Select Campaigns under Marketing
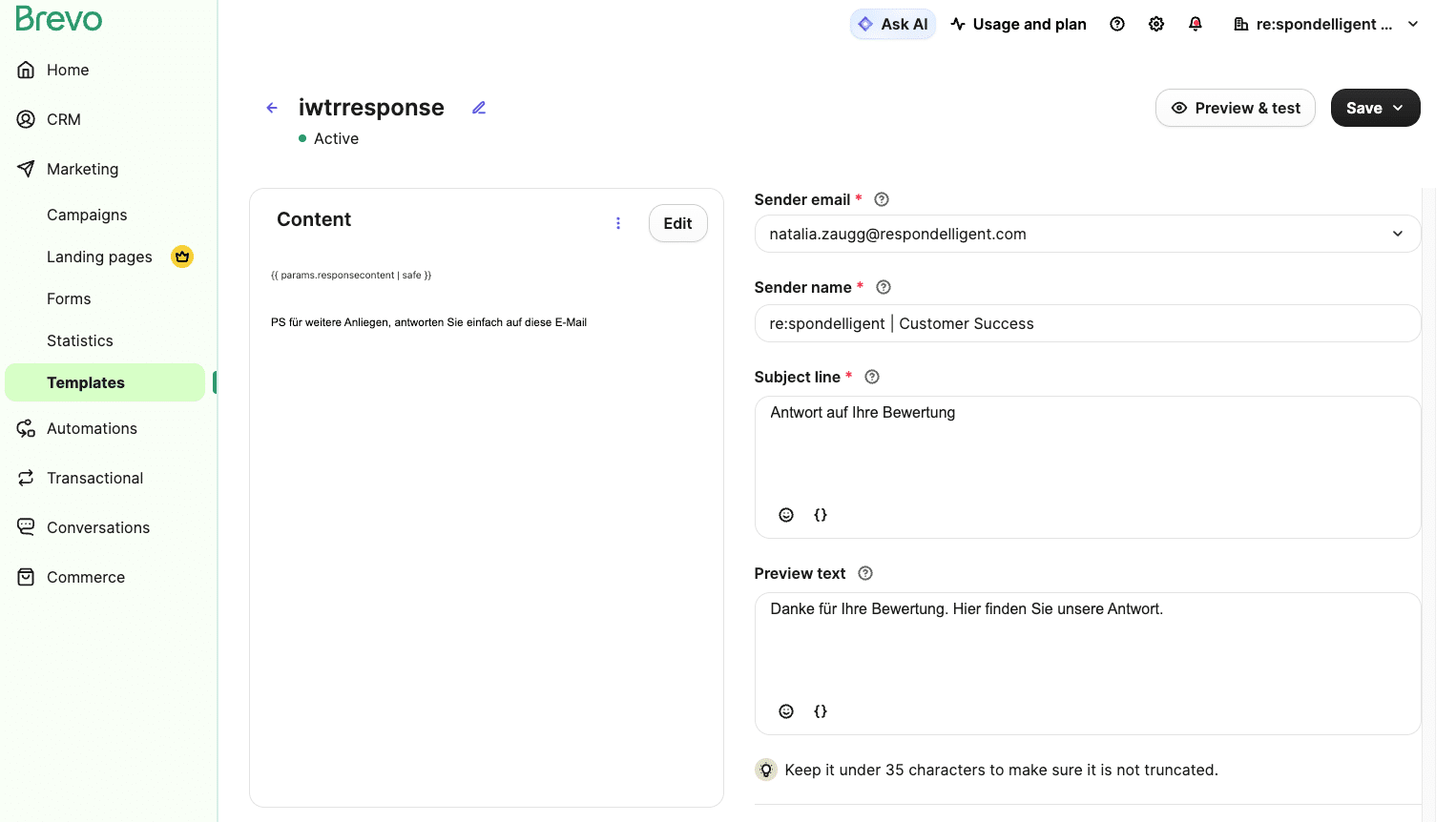The height and width of the screenshot is (822, 1456). pos(87,215)
